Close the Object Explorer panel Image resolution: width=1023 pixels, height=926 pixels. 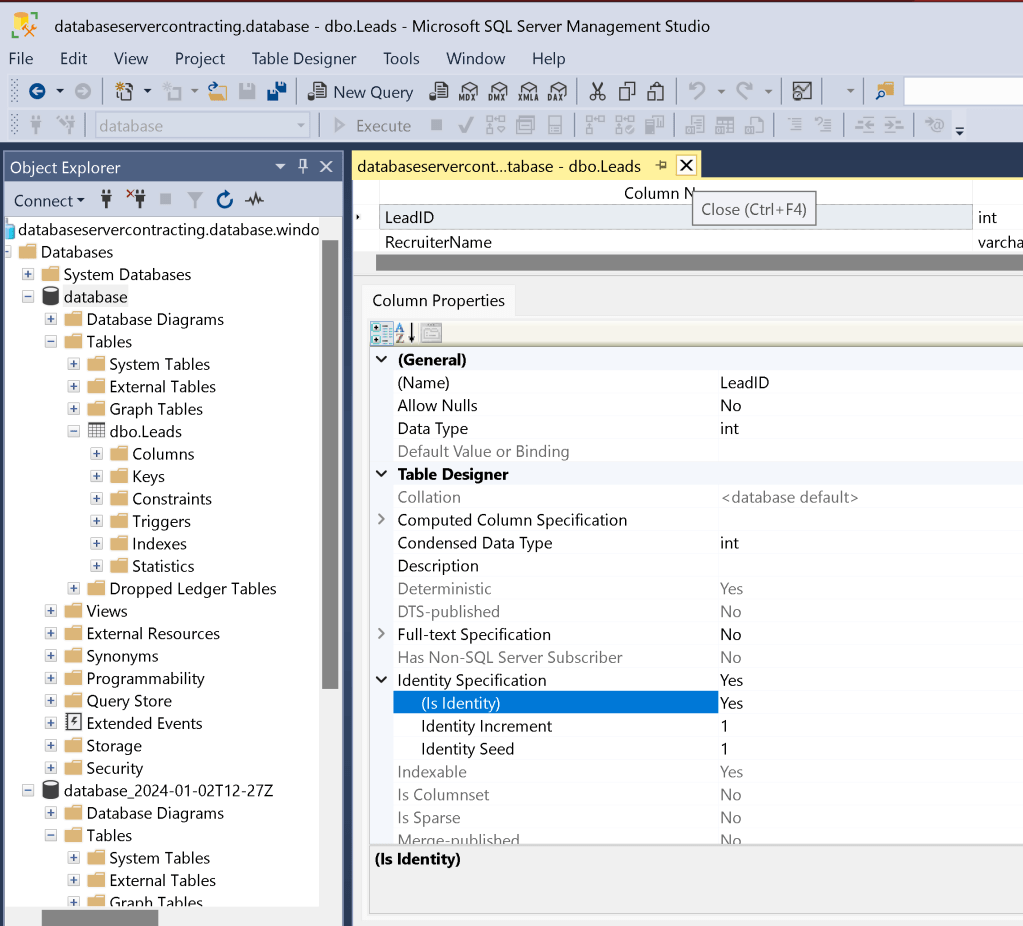[326, 167]
